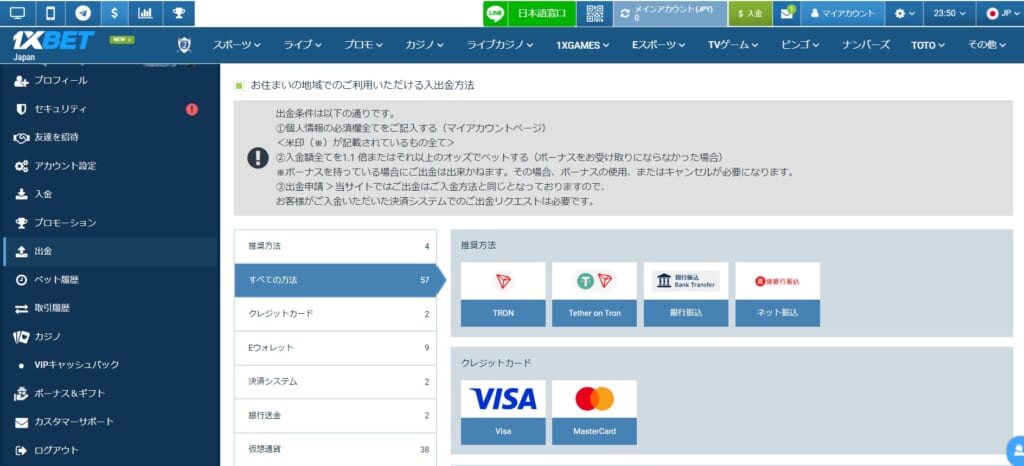Expand the 1XGAMES dropdown menu
The image size is (1024, 466).
(x=583, y=45)
